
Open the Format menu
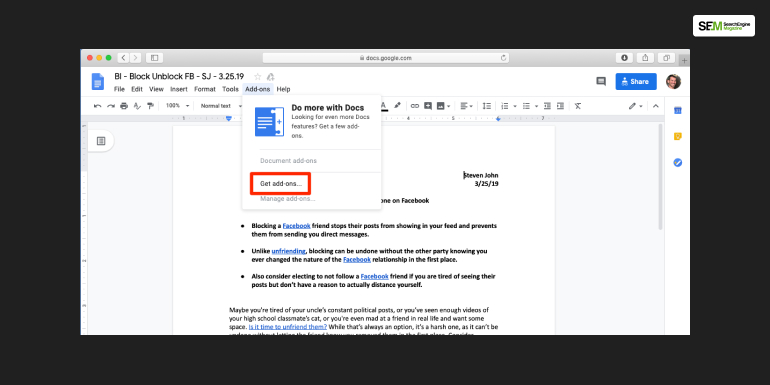[x=205, y=89]
